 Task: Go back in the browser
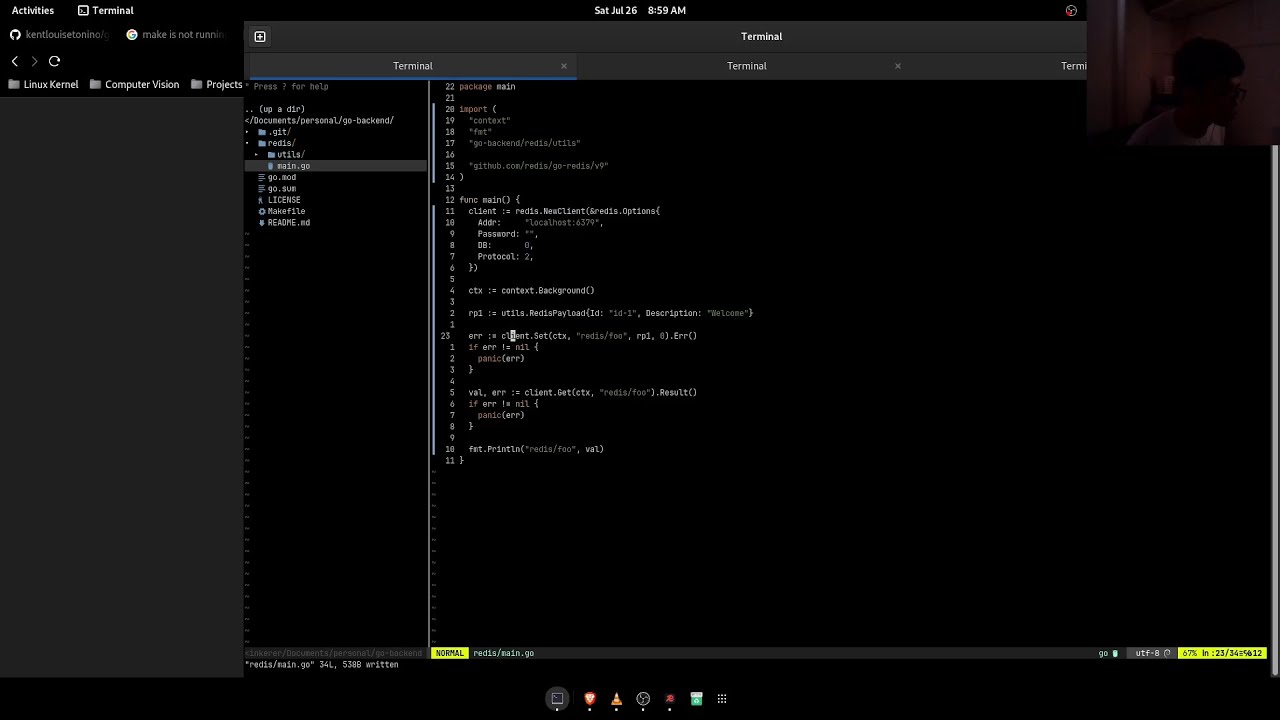tap(14, 61)
